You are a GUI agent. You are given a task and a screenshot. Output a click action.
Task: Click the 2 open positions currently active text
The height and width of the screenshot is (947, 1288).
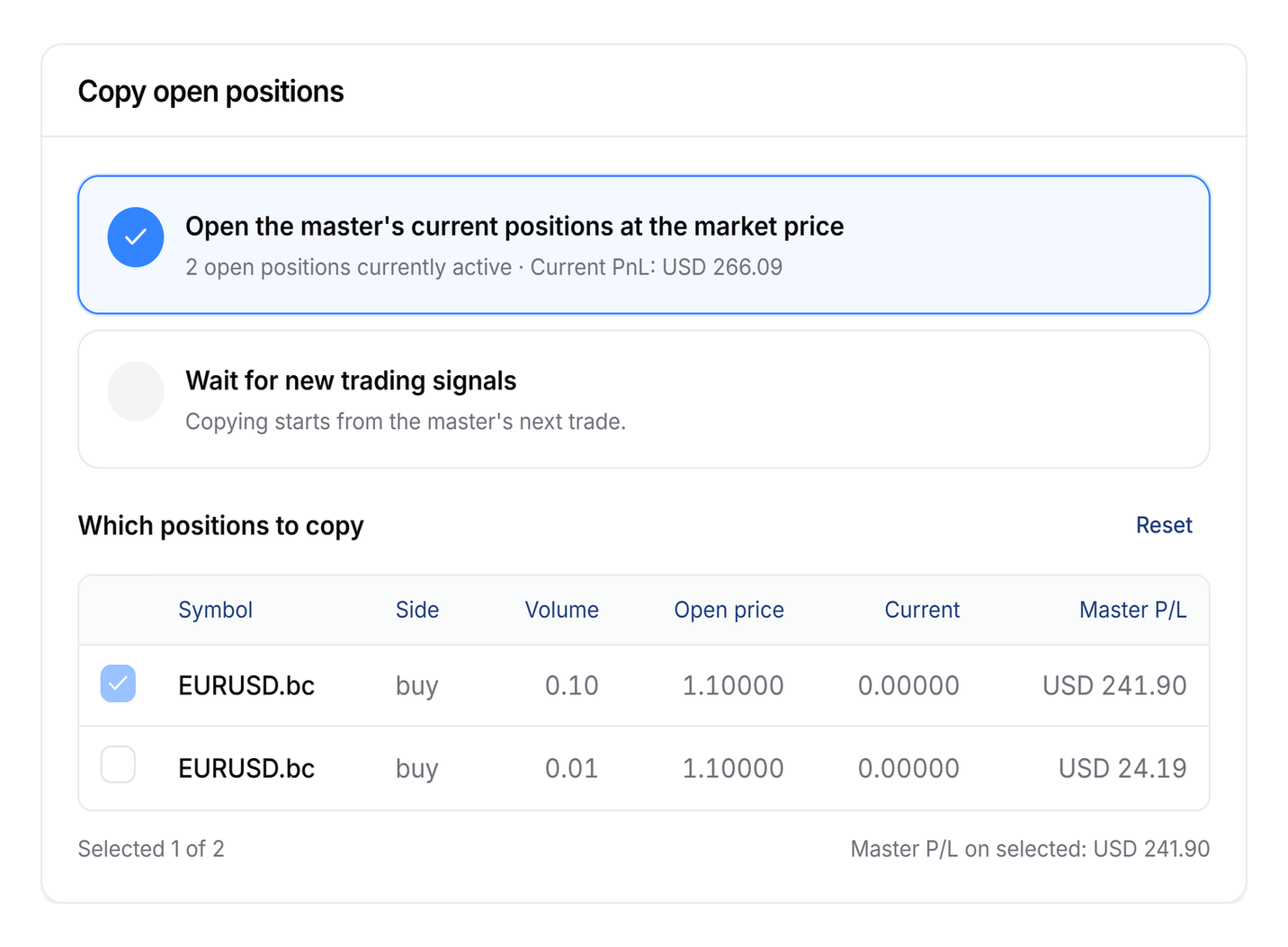point(349,267)
